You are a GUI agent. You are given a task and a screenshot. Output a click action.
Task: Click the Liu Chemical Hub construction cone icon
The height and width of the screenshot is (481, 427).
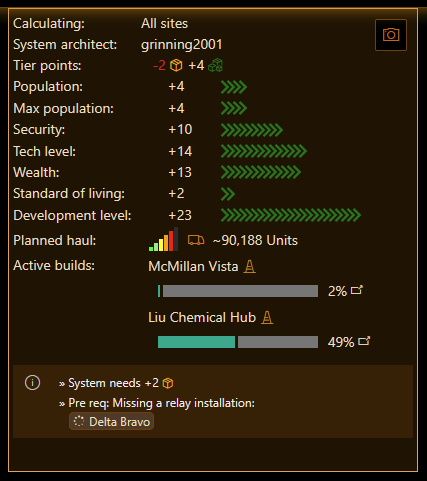click(x=267, y=317)
